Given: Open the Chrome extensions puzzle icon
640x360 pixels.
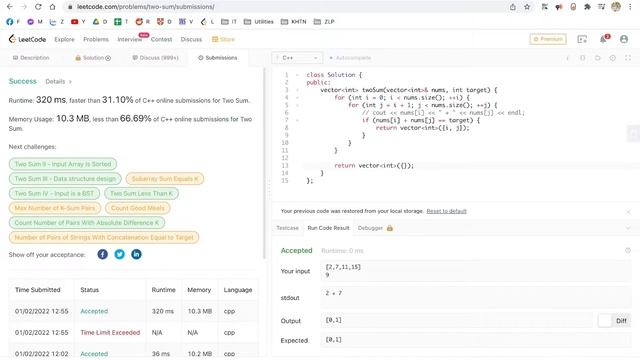Looking at the screenshot, I should coord(587,7).
